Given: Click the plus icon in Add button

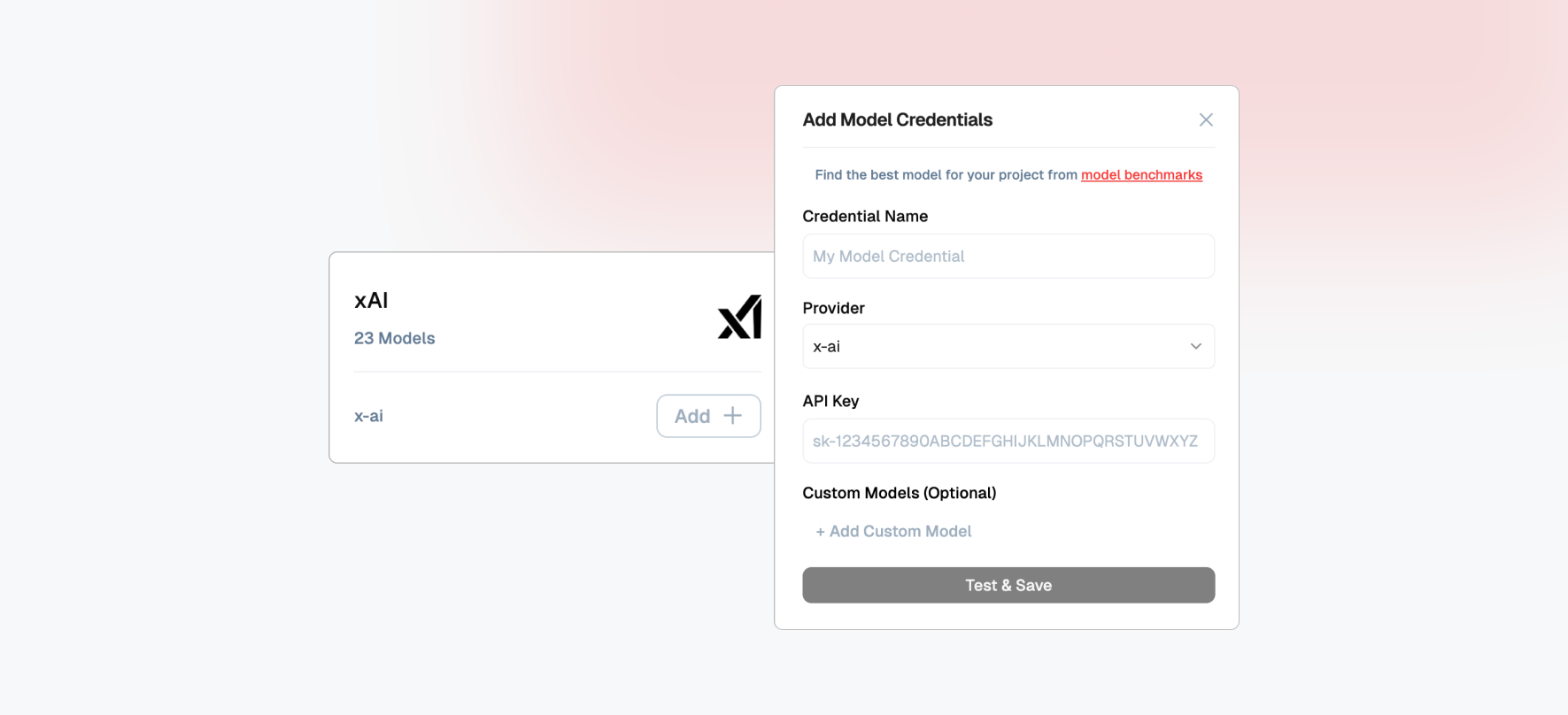Looking at the screenshot, I should [732, 416].
